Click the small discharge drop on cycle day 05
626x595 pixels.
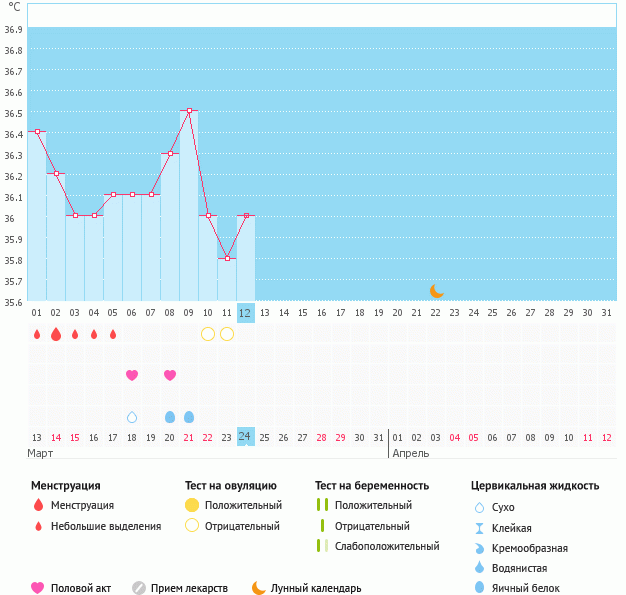pos(113,334)
